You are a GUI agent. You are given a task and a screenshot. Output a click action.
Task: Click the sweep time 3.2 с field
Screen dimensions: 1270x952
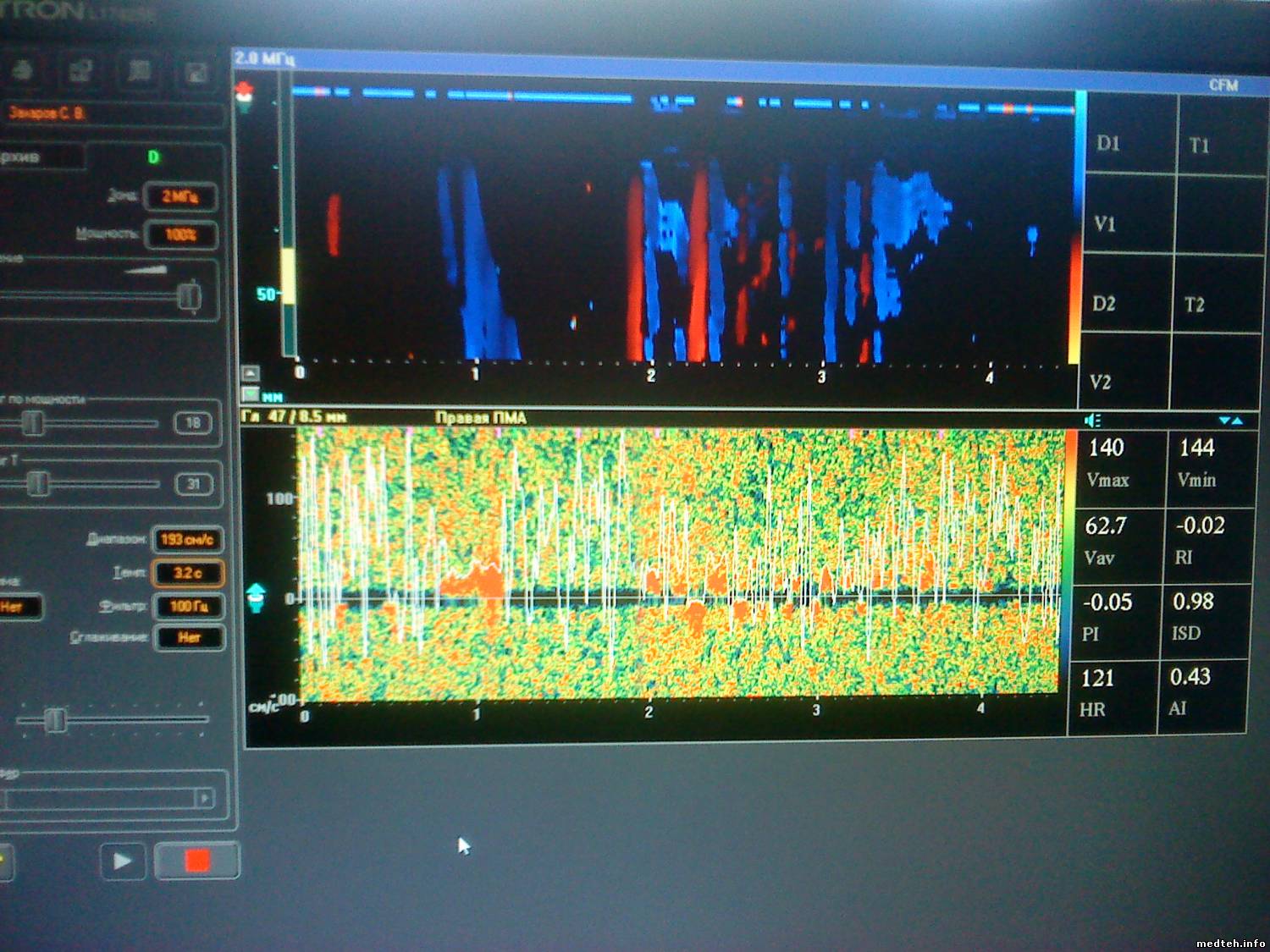(187, 573)
